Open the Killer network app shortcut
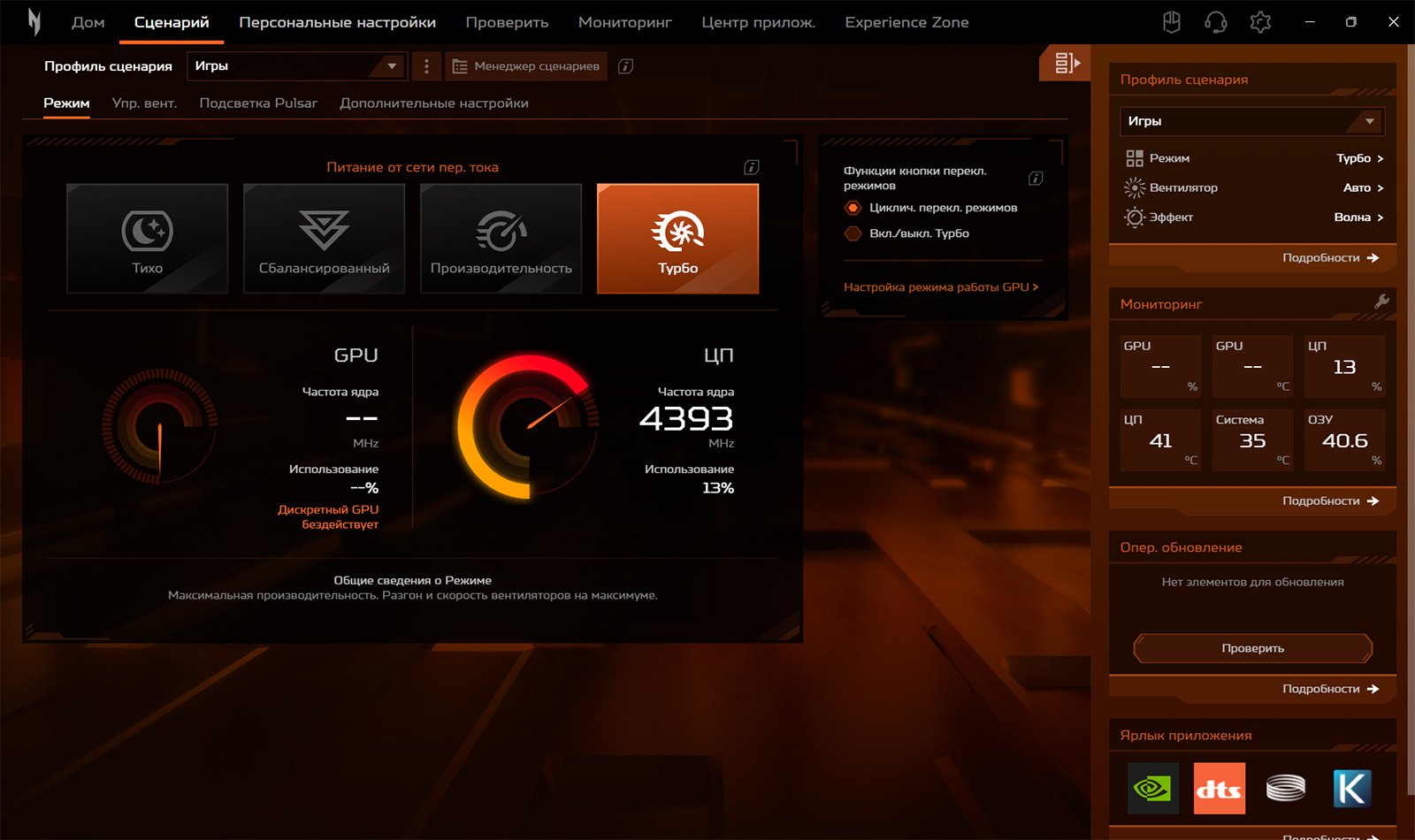 click(x=1352, y=788)
